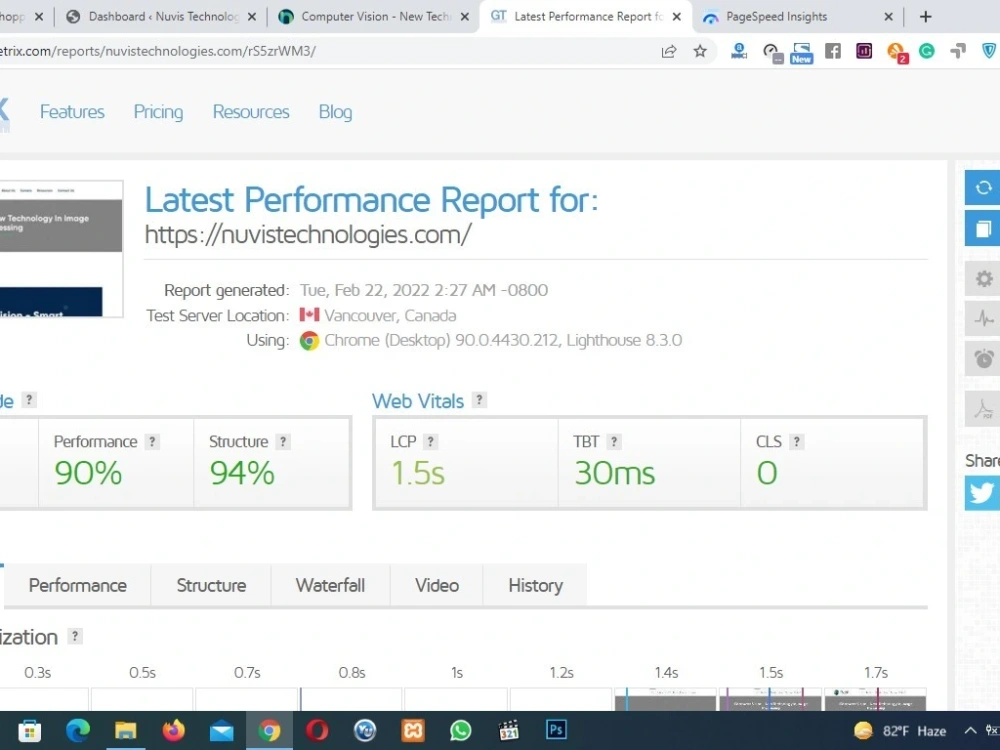Click the nuvistechnologies.com report URL
The height and width of the screenshot is (750, 1000).
pos(308,234)
